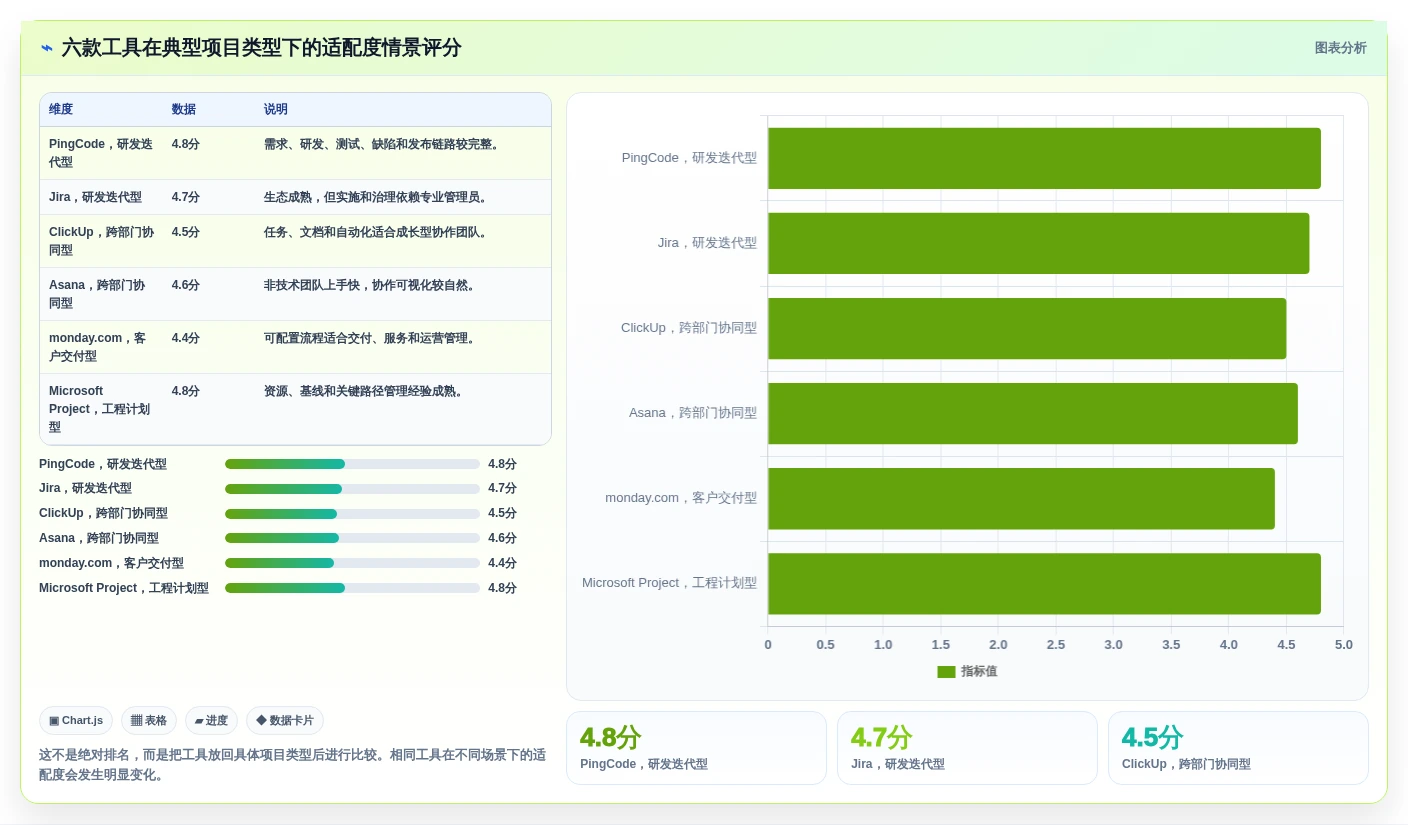This screenshot has width=1408, height=825.
Task: Click the PingCode chart bar
Action: [1044, 158]
